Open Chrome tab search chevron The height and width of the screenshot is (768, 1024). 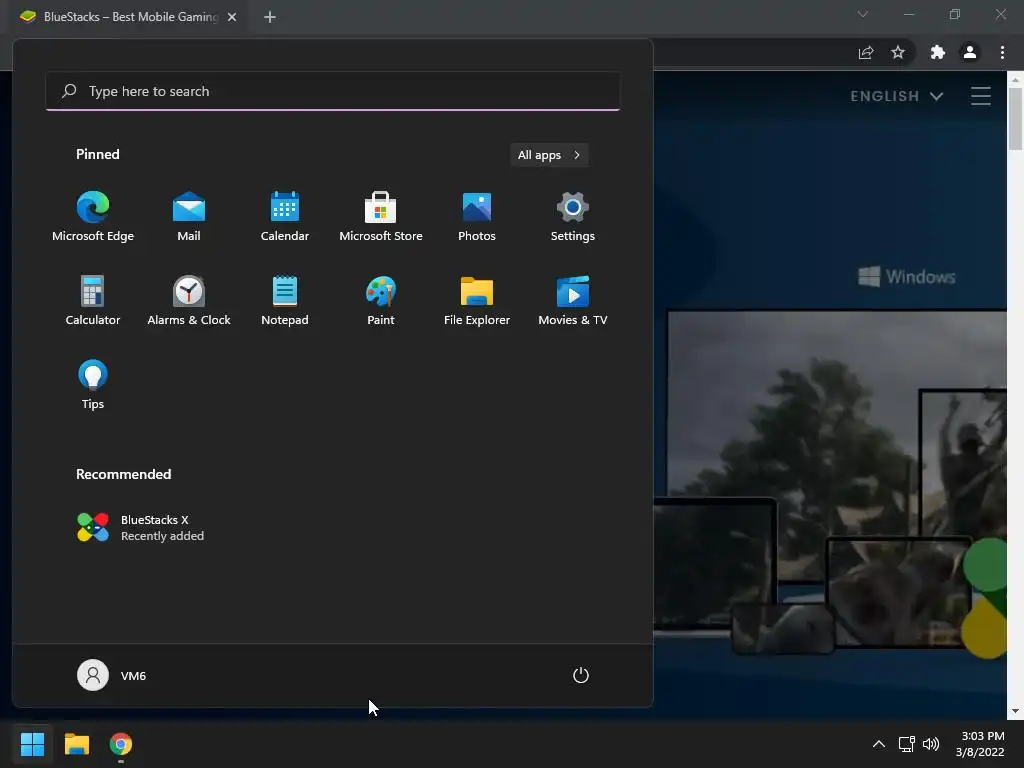pyautogui.click(x=863, y=14)
